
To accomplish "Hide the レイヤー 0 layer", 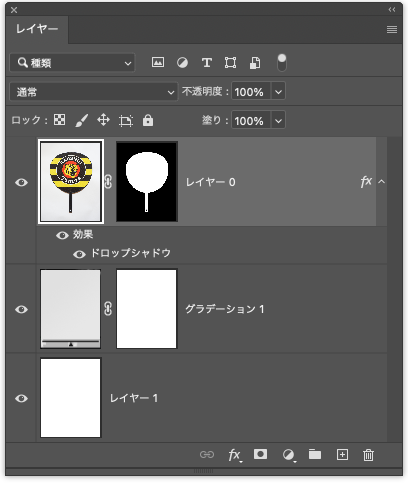I will [21, 182].
